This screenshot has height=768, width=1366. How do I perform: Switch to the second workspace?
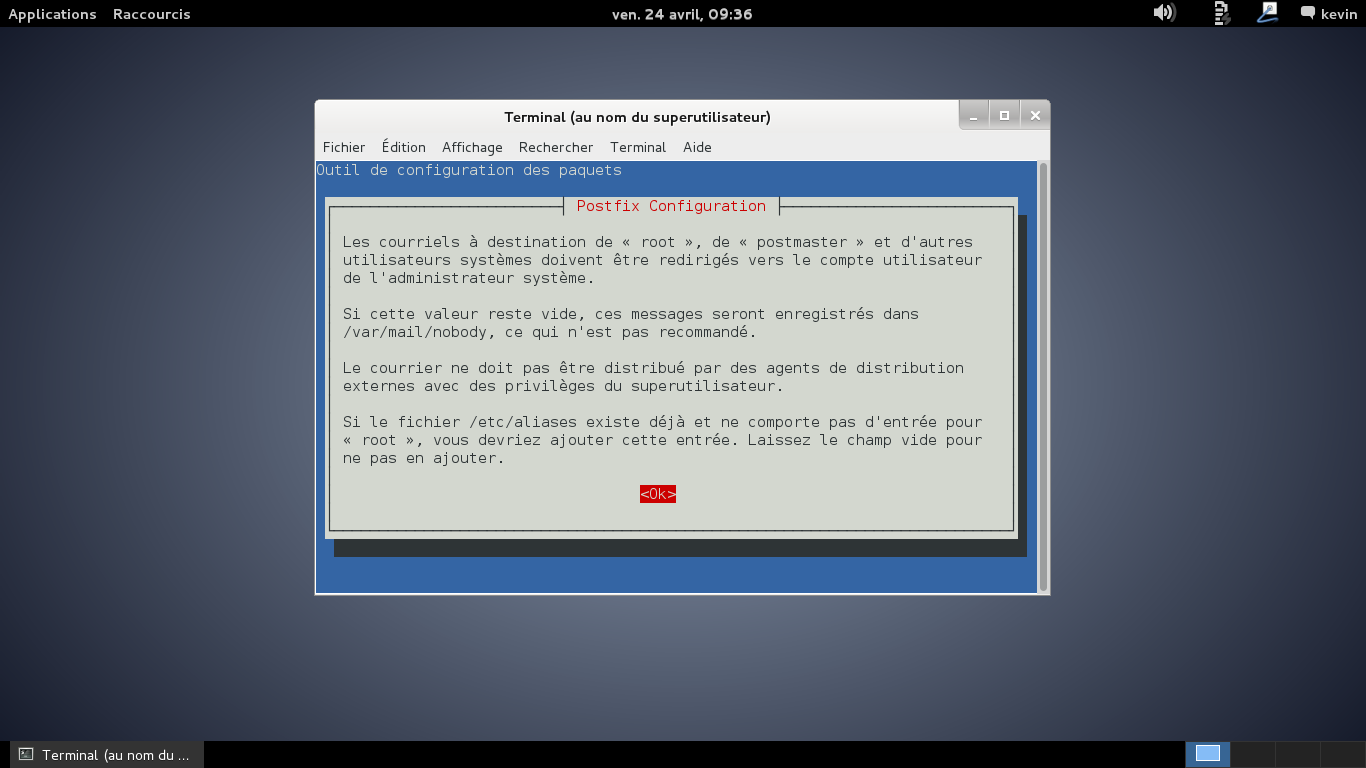(x=1252, y=754)
